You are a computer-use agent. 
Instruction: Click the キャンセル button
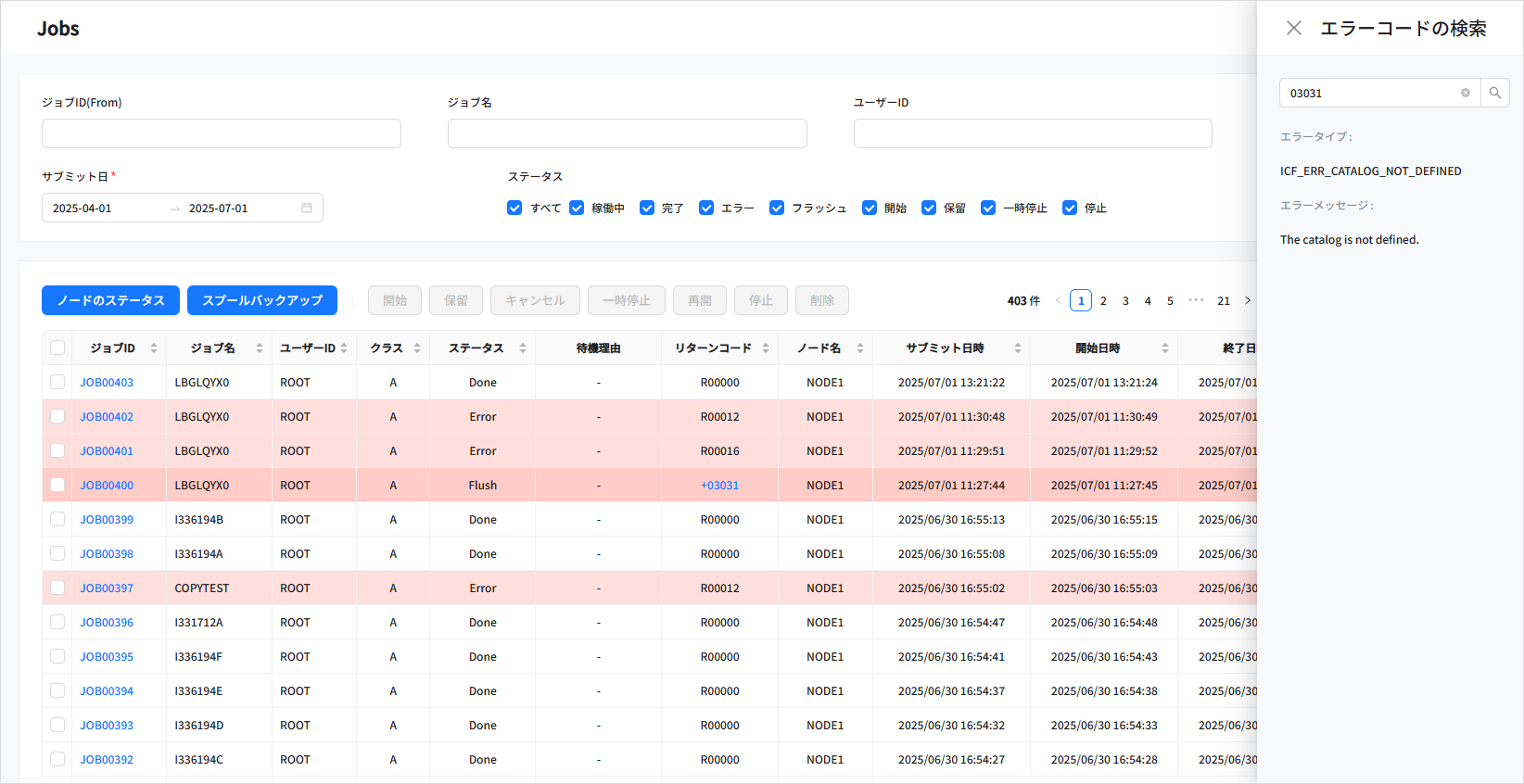535,300
